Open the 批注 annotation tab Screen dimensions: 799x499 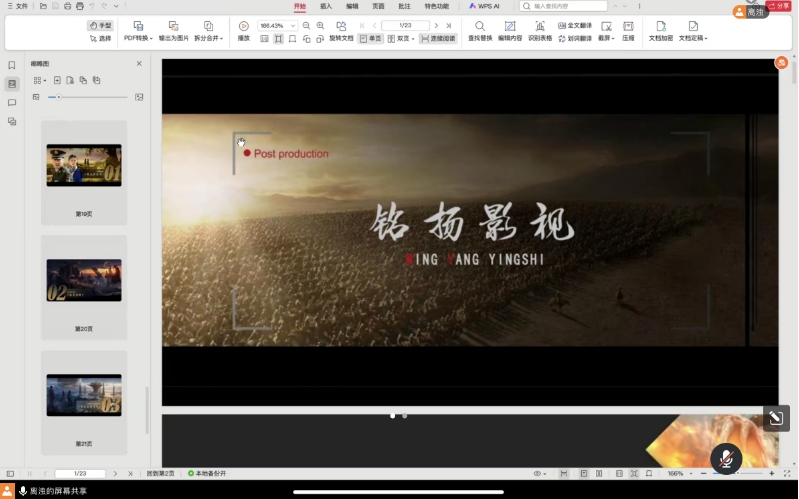(x=404, y=6)
